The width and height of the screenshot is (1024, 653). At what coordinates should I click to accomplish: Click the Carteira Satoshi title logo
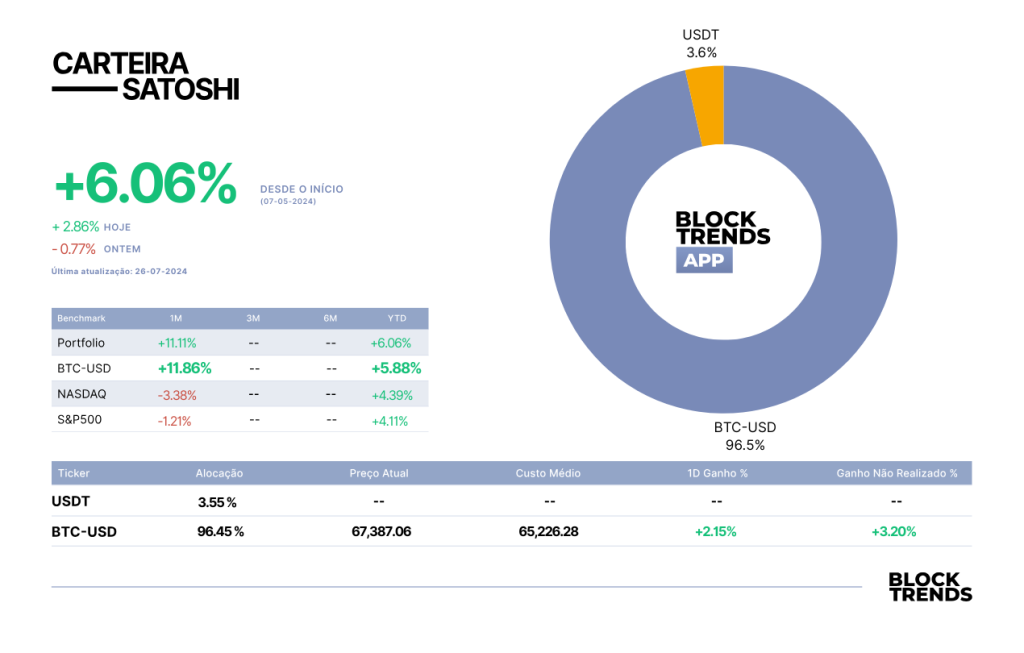click(x=146, y=76)
